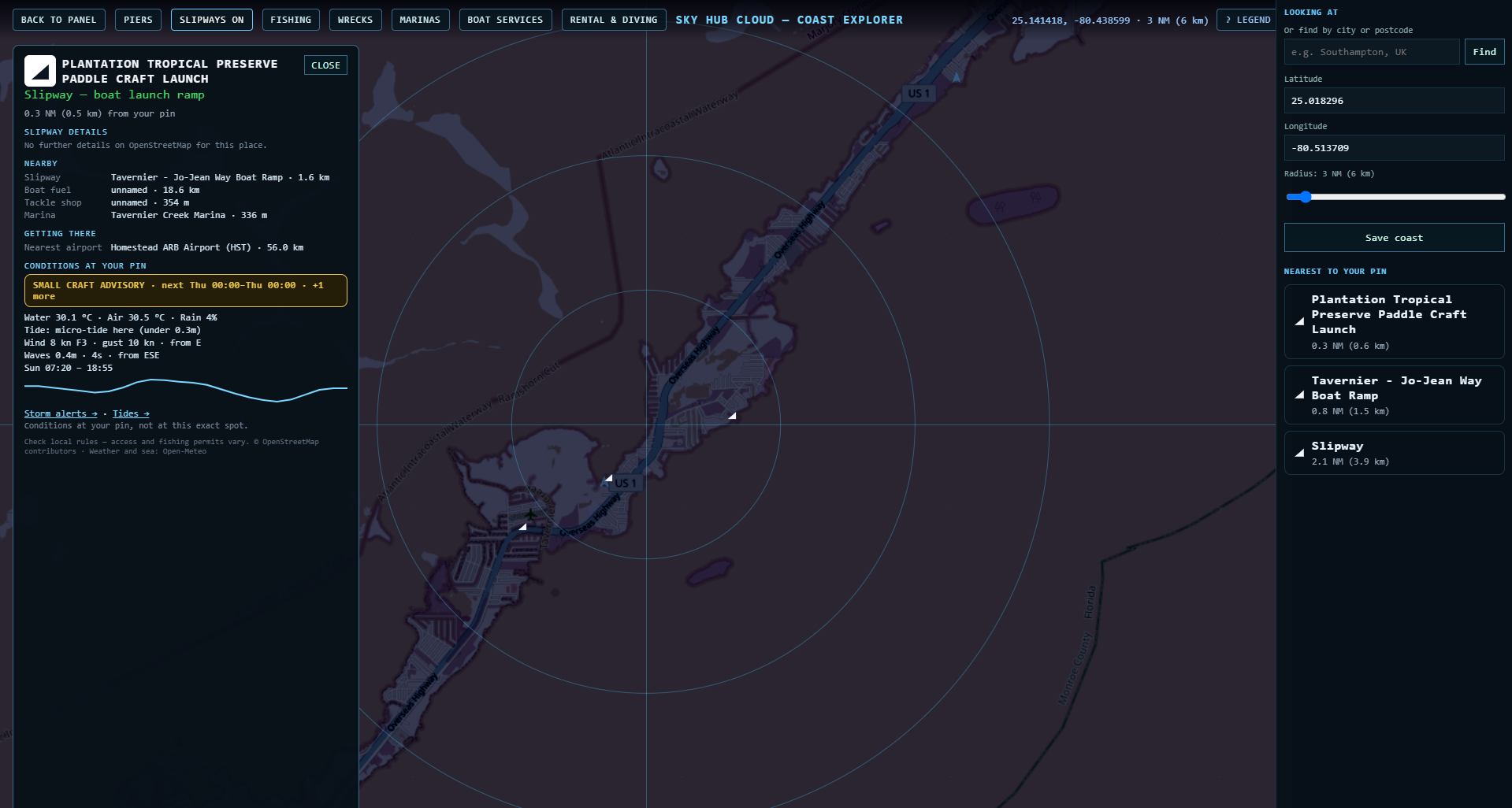1512x808 pixels.
Task: Click the coordinates readout in top bar
Action: point(1109,20)
